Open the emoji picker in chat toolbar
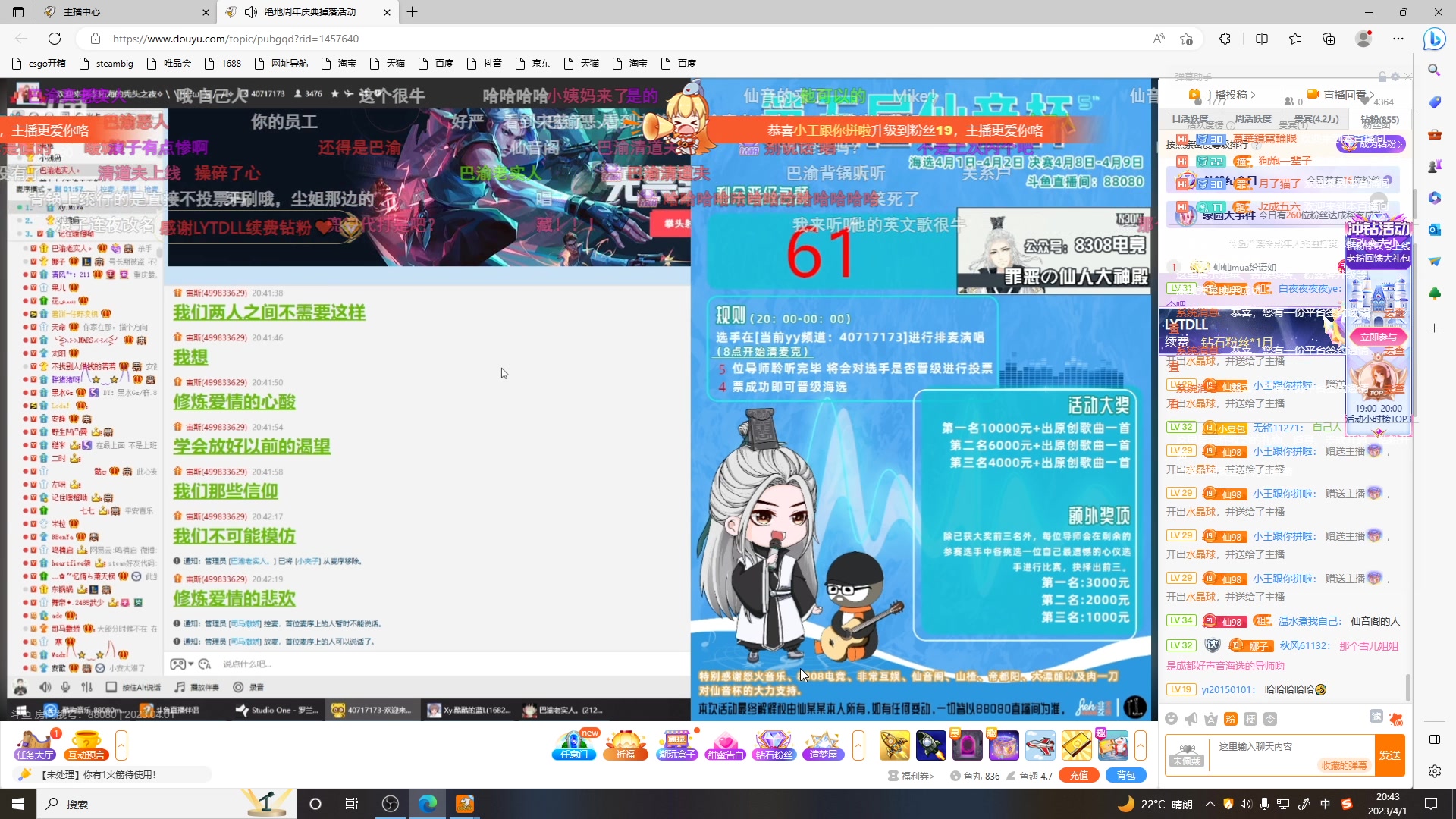 pyautogui.click(x=1172, y=719)
